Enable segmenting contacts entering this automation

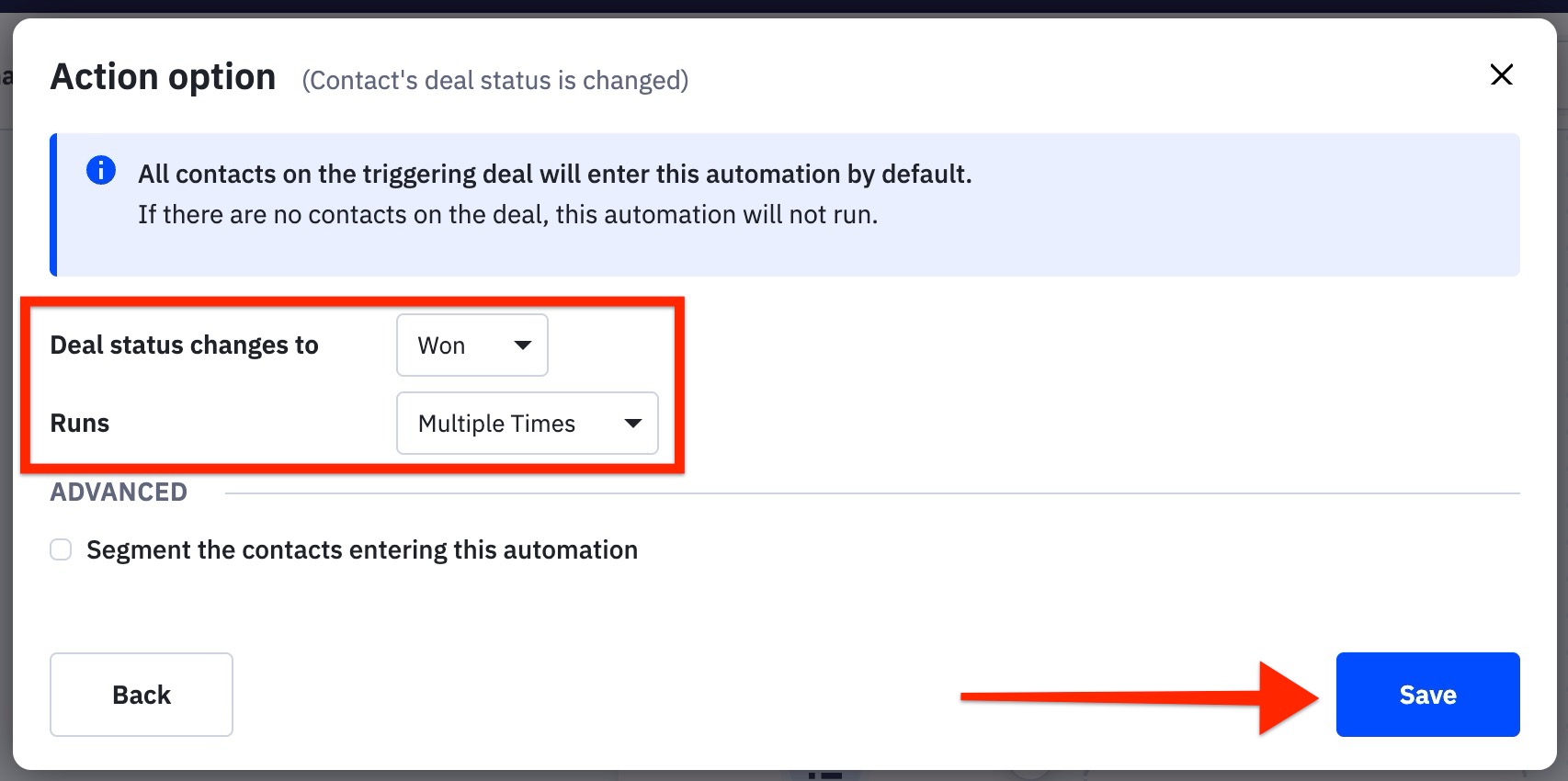(x=61, y=549)
